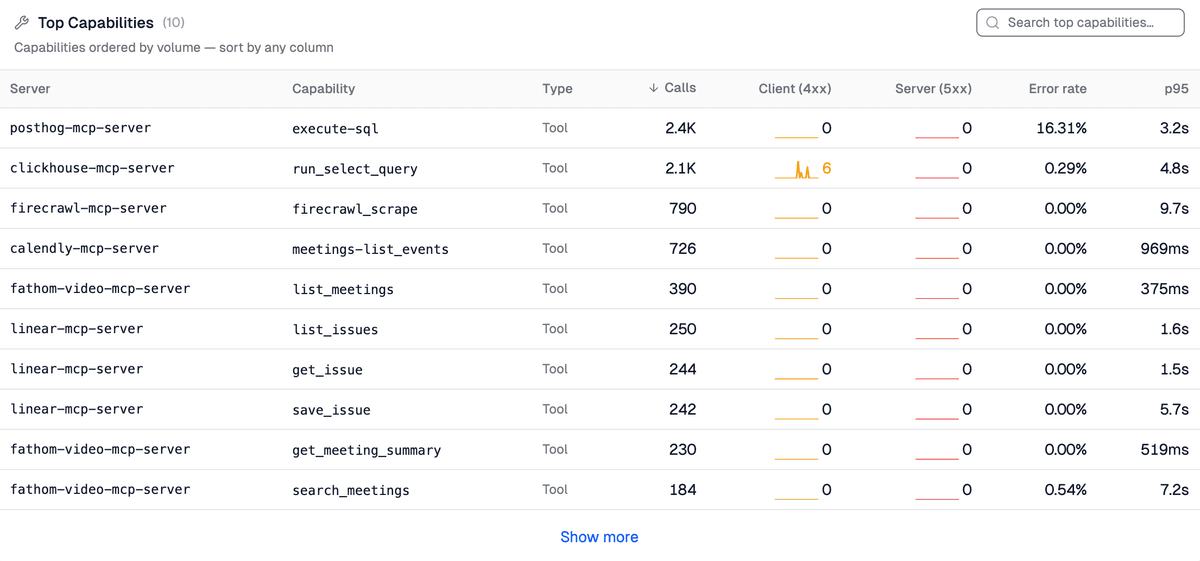Focus the Search top capabilities field
The image size is (1200, 561).
(x=1080, y=23)
